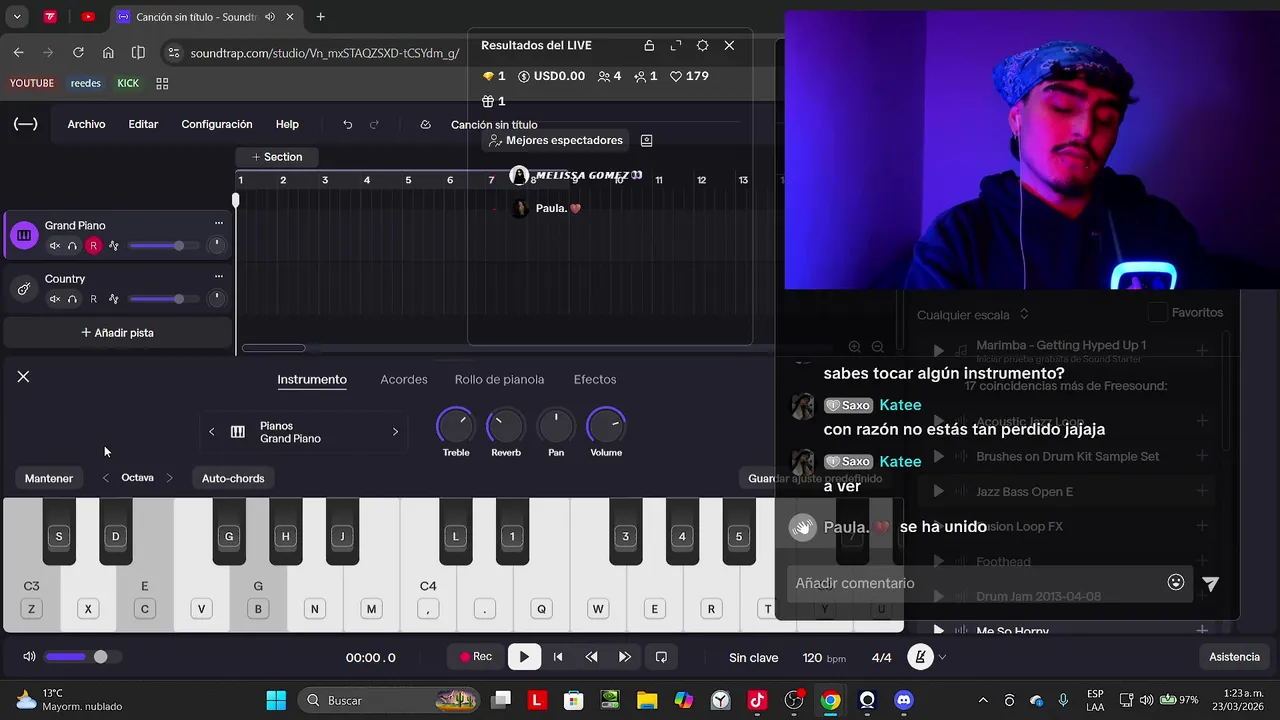Select the Instrumento tab

point(312,379)
